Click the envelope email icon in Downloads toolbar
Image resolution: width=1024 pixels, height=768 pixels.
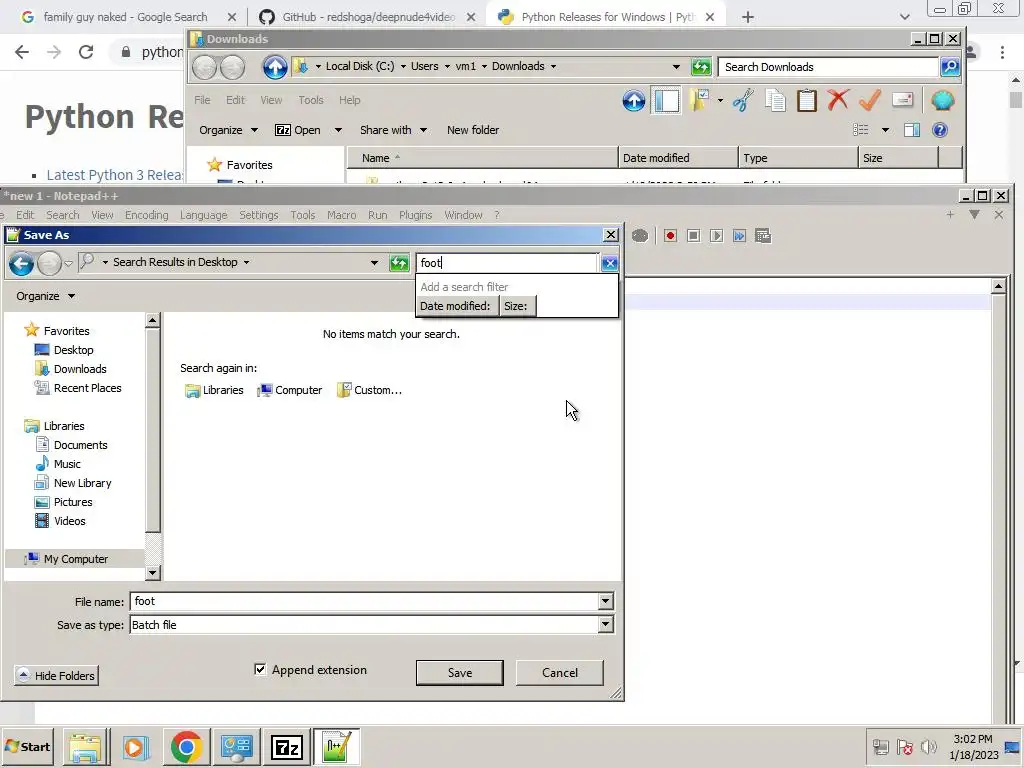(903, 100)
